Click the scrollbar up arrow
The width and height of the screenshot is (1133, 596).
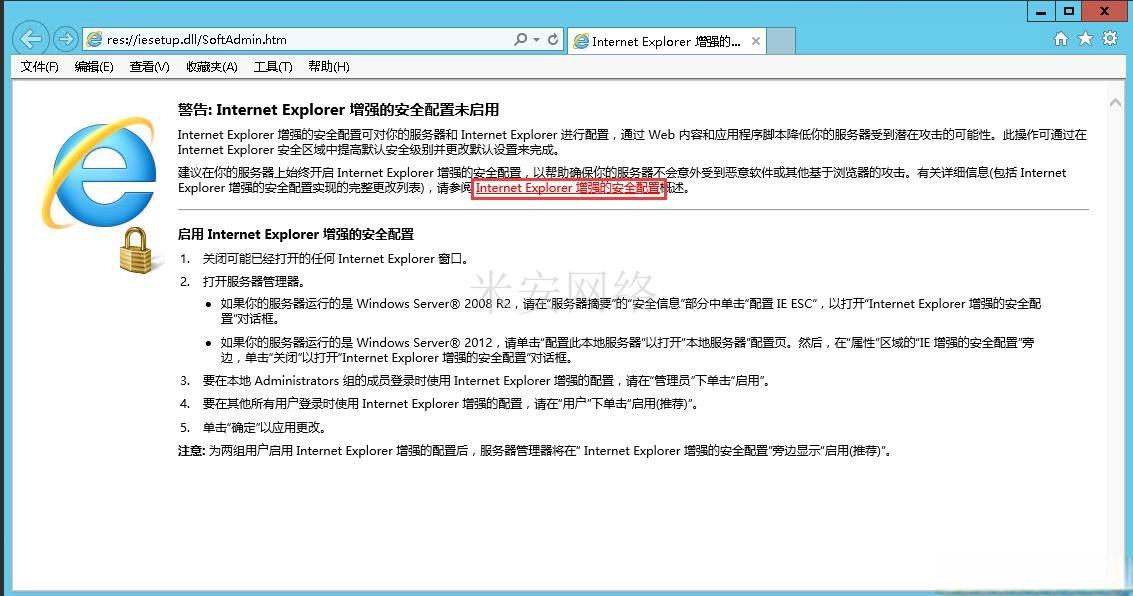(x=1115, y=103)
